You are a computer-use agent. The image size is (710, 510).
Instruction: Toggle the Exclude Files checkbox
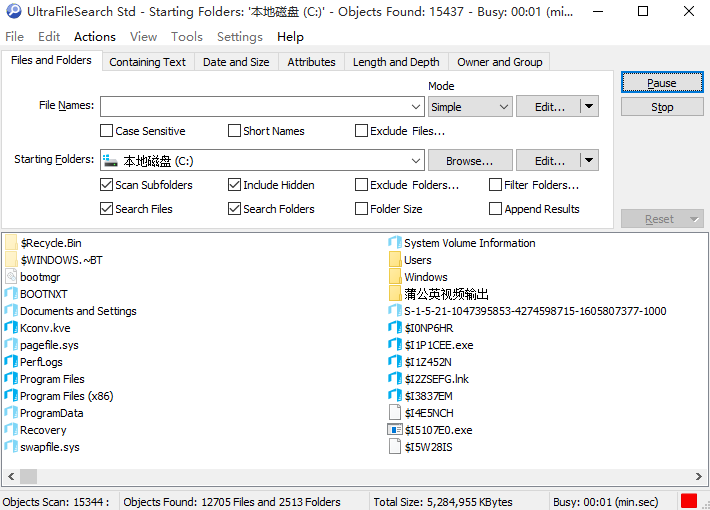pyautogui.click(x=361, y=131)
